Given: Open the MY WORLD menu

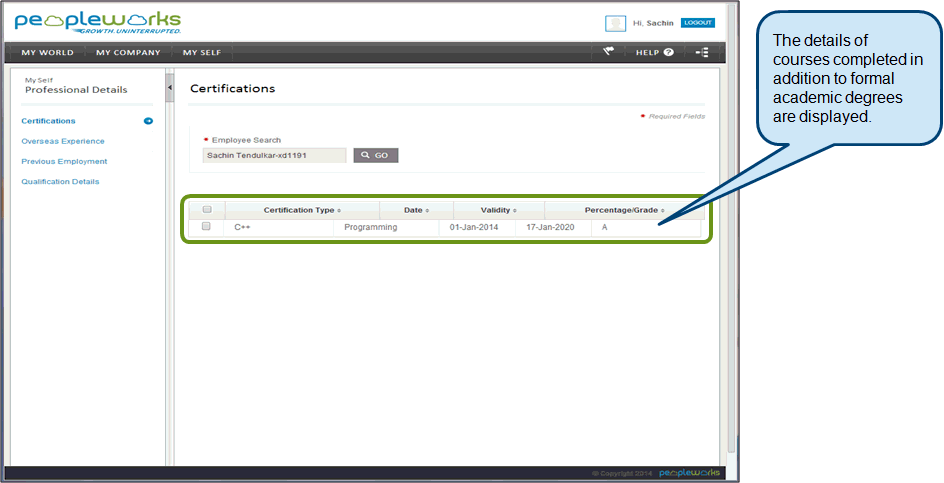Looking at the screenshot, I should pyautogui.click(x=47, y=52).
